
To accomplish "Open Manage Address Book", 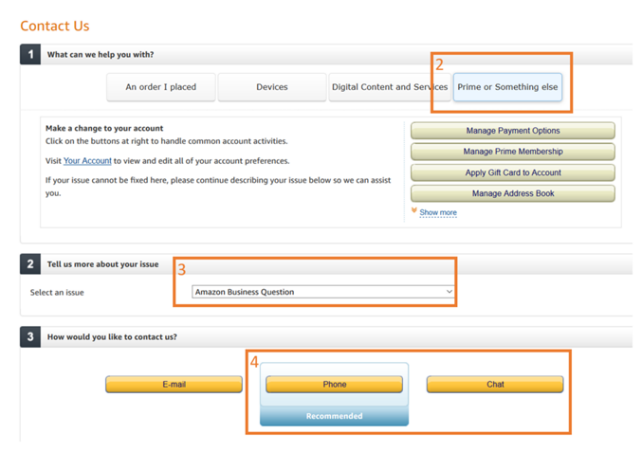I will 512,194.
